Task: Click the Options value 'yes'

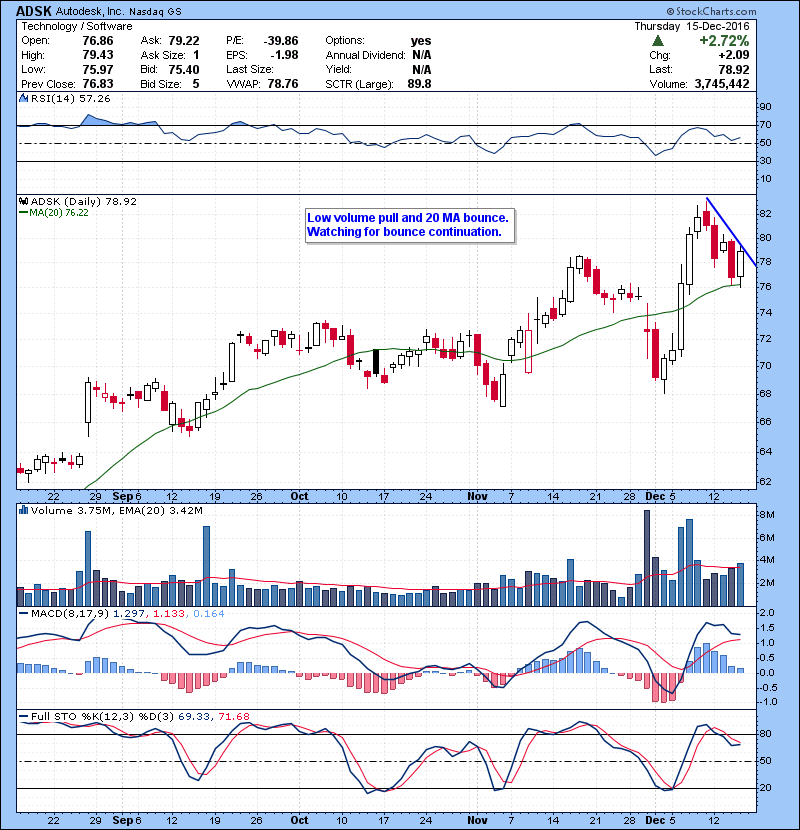Action: pos(421,41)
